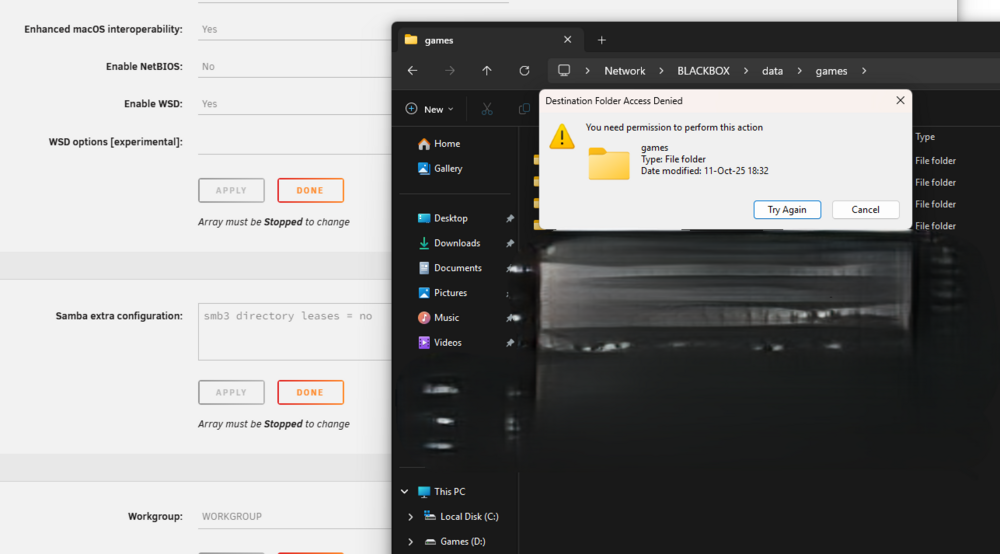The height and width of the screenshot is (554, 1000).
Task: Click 'Date modified: 11-Oct-25 18:32' text
Action: [x=704, y=171]
